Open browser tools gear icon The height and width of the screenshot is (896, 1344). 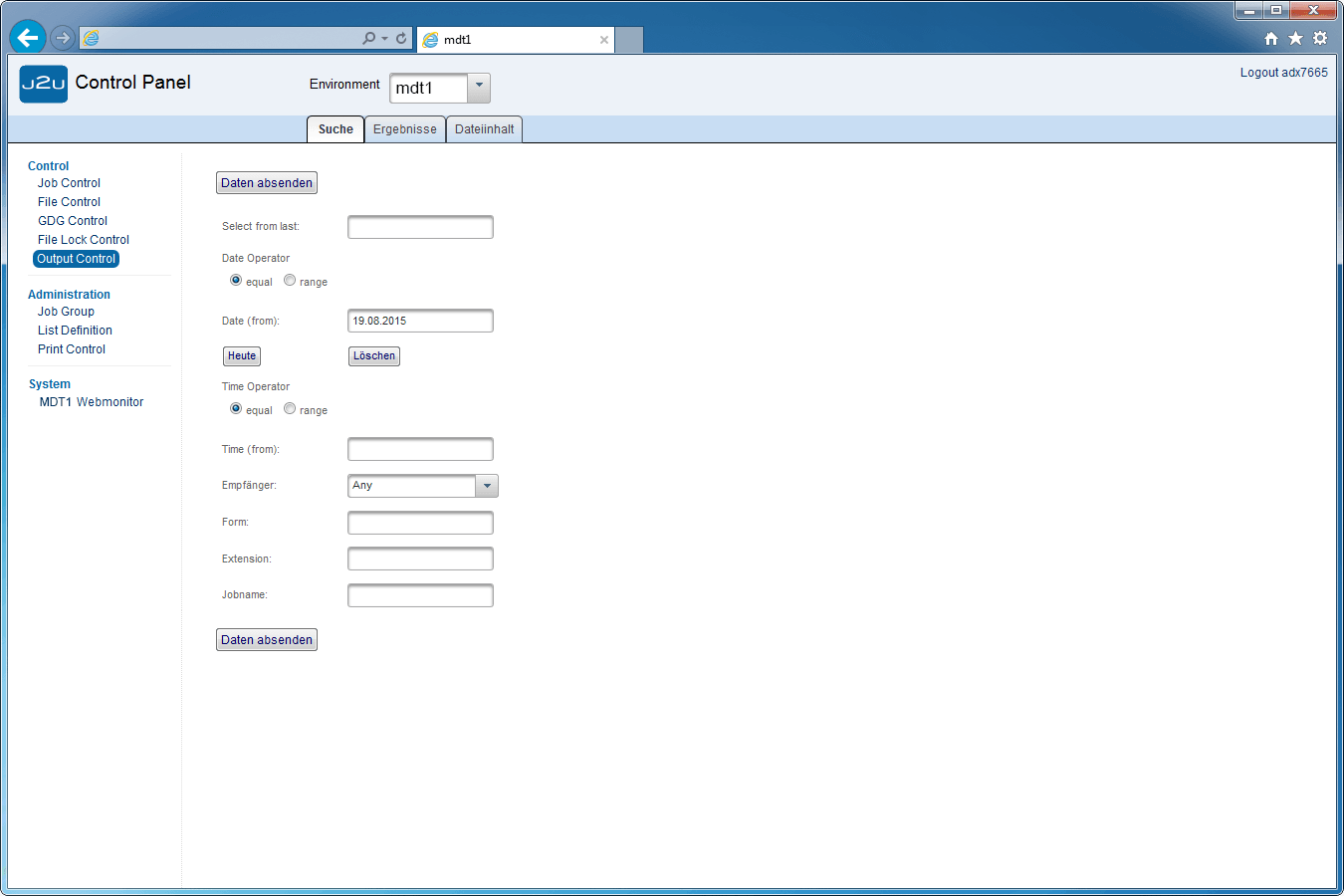pyautogui.click(x=1320, y=38)
